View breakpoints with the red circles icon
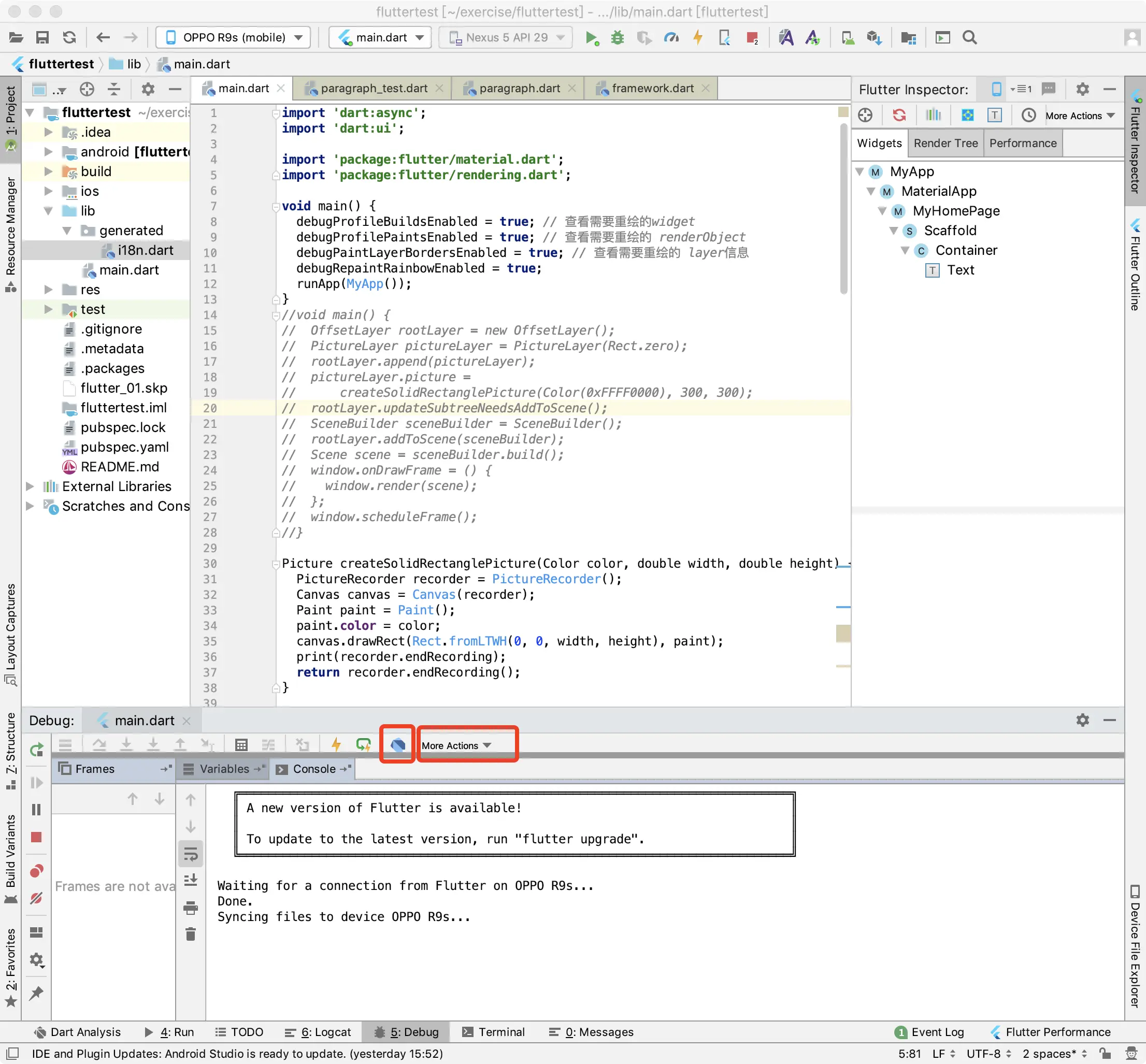The image size is (1146, 1064). tap(36, 871)
